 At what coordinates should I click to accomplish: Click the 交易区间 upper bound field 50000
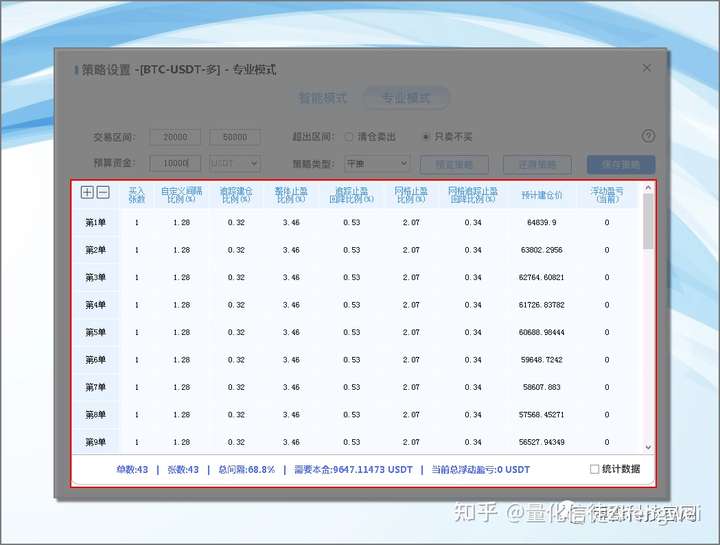click(235, 137)
